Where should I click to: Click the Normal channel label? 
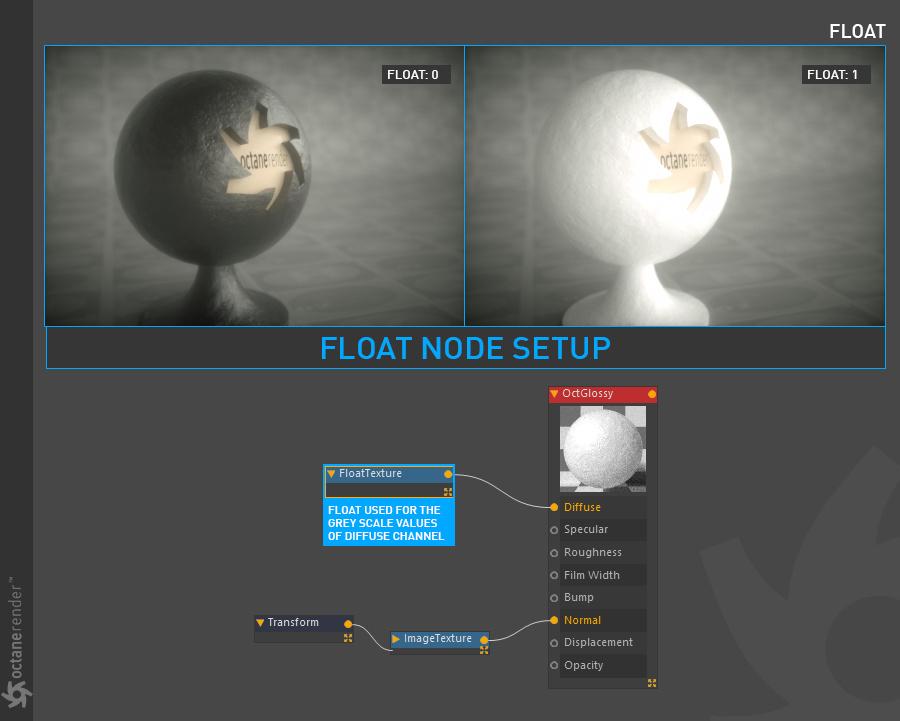point(582,620)
